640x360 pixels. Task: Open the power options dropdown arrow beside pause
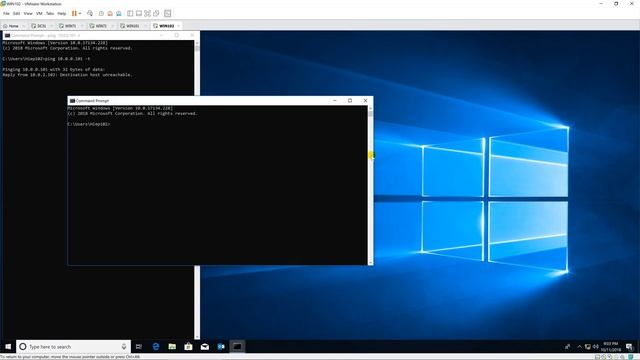click(80, 13)
